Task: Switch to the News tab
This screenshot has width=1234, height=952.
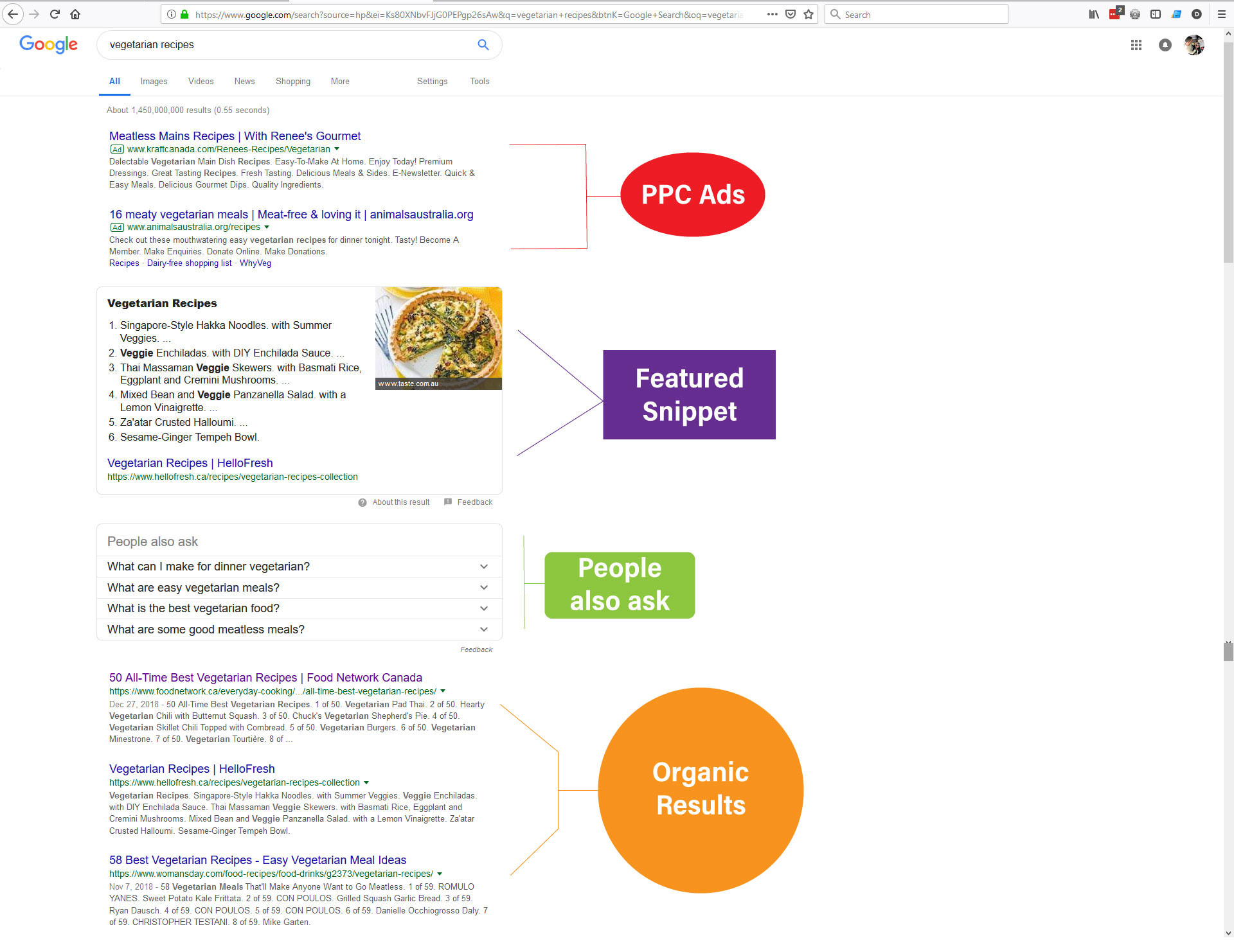Action: point(244,81)
